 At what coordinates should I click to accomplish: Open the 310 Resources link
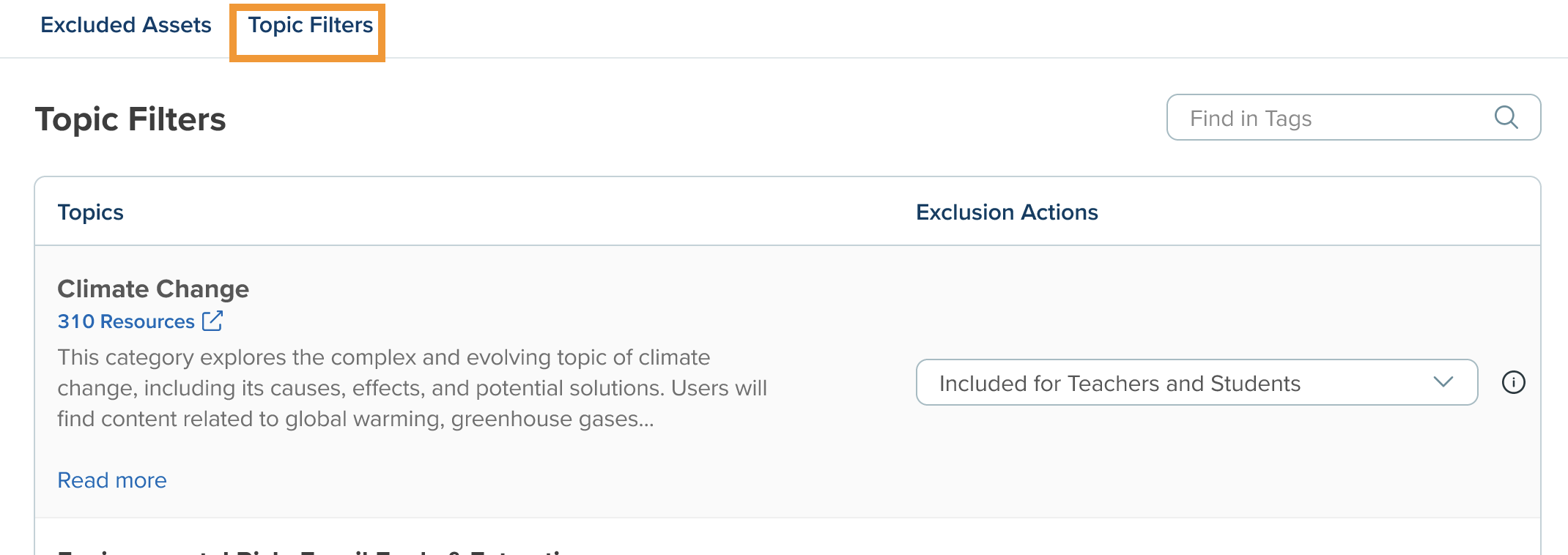tap(126, 321)
